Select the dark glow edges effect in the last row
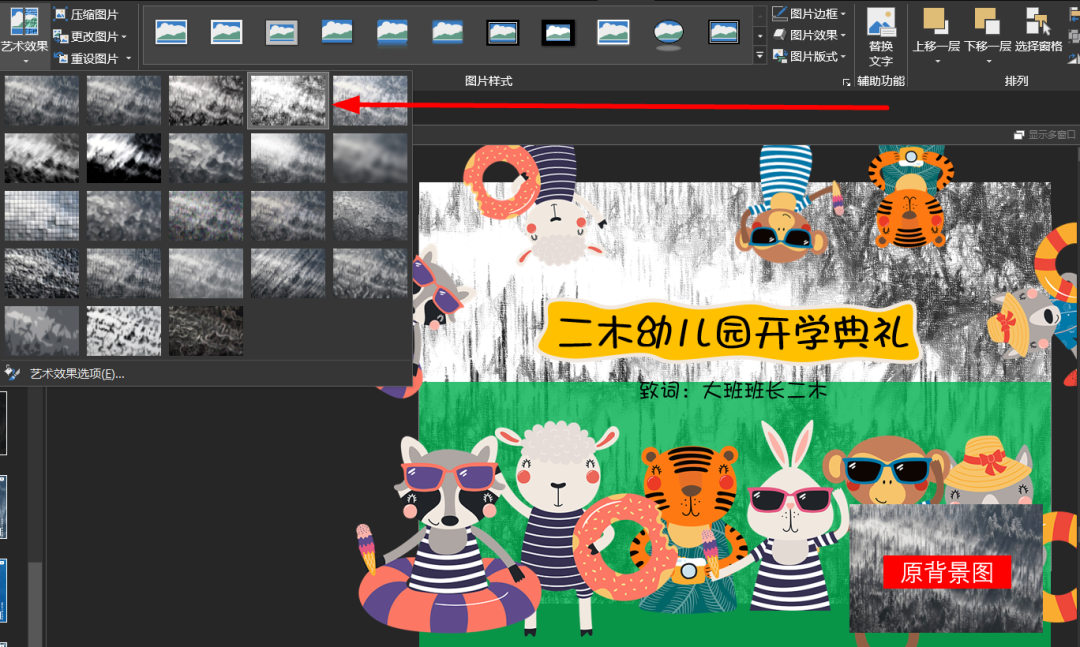Viewport: 1080px width, 647px height. tap(206, 331)
